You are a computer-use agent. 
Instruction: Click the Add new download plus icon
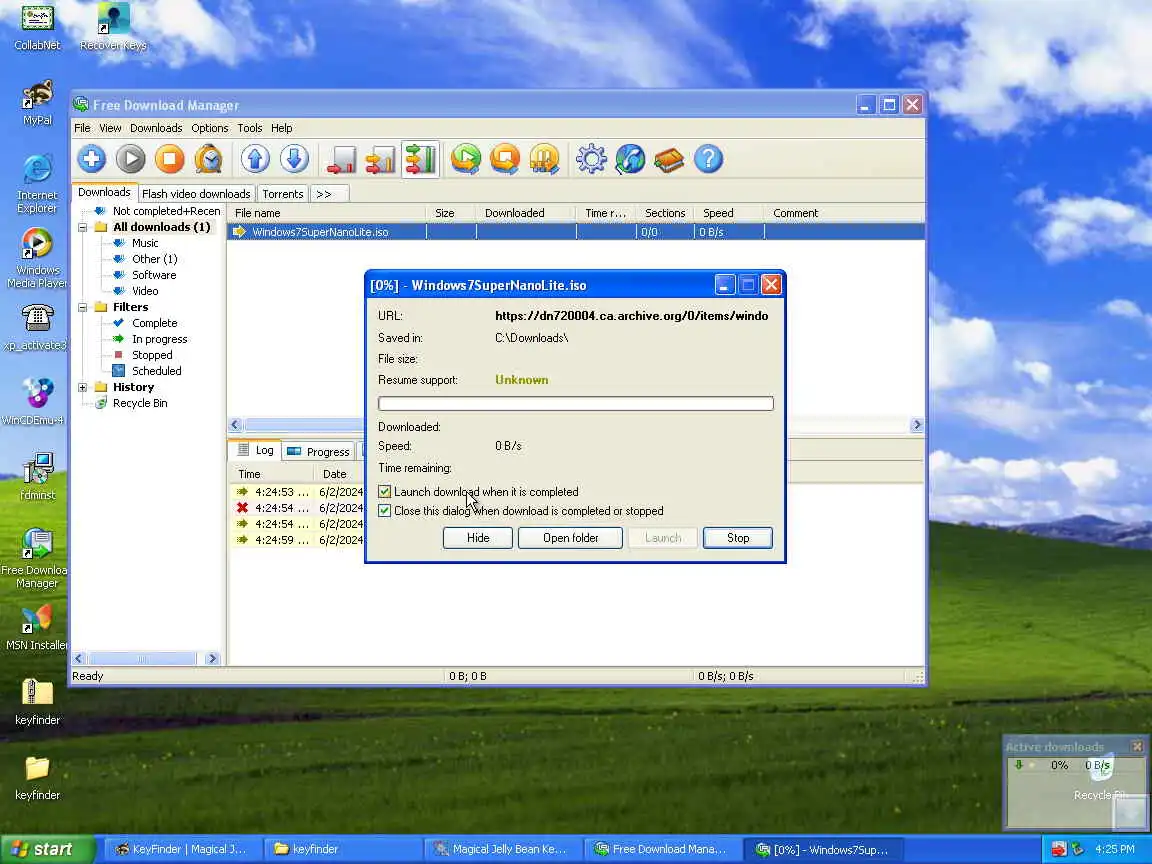92,159
